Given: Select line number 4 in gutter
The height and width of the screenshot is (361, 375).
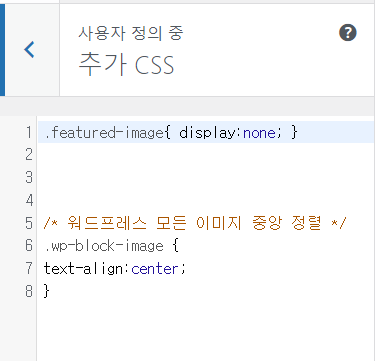Looking at the screenshot, I should [x=29, y=200].
